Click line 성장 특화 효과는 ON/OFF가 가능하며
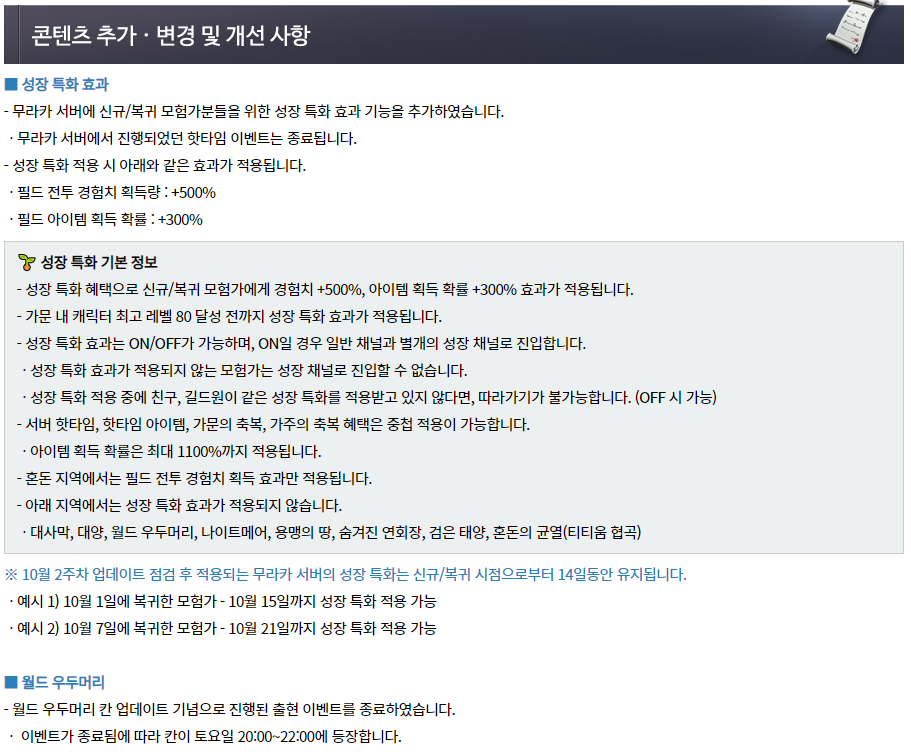The width and height of the screenshot is (911, 752). click(302, 343)
